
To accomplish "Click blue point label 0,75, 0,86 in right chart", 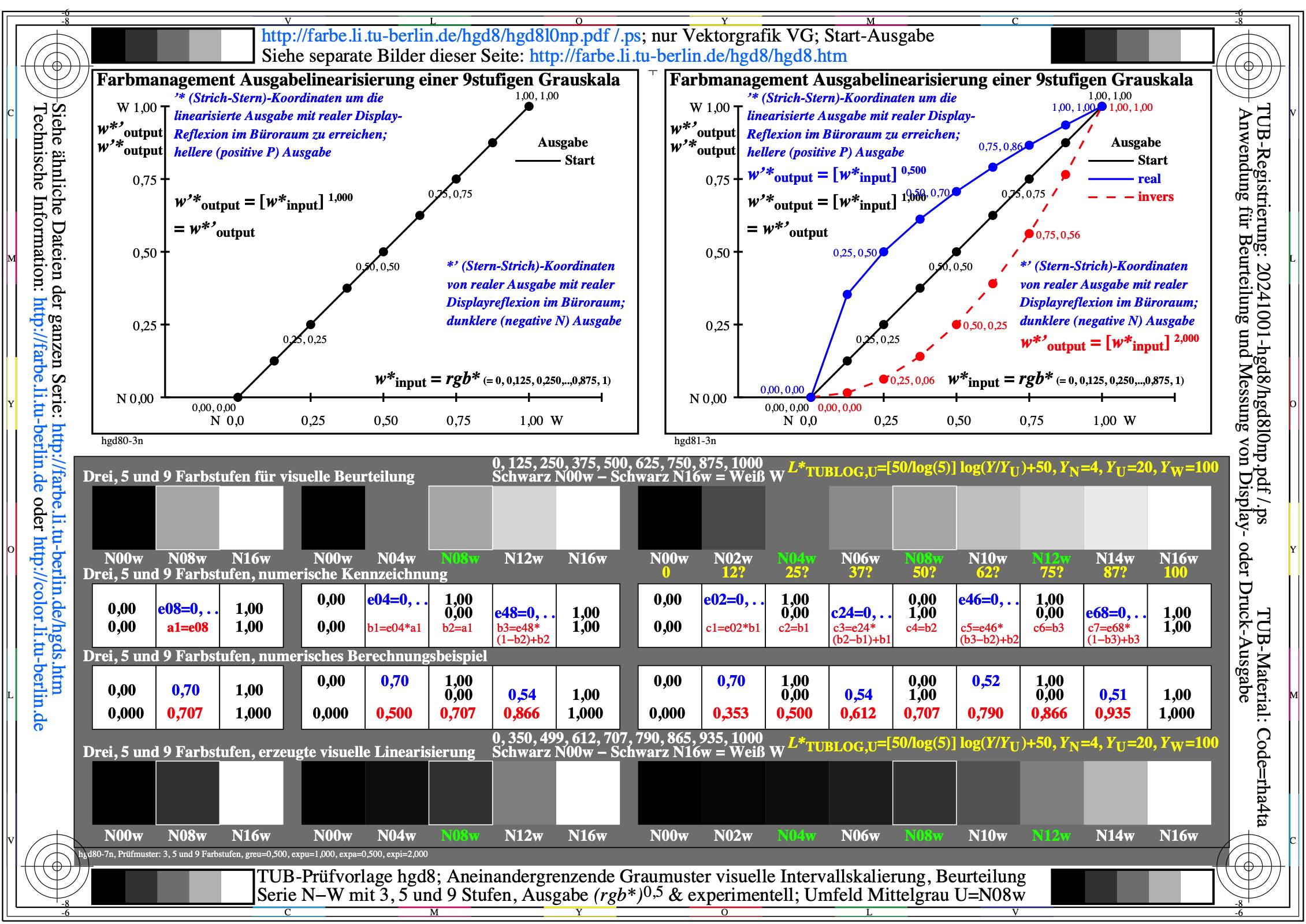I will point(1000,147).
